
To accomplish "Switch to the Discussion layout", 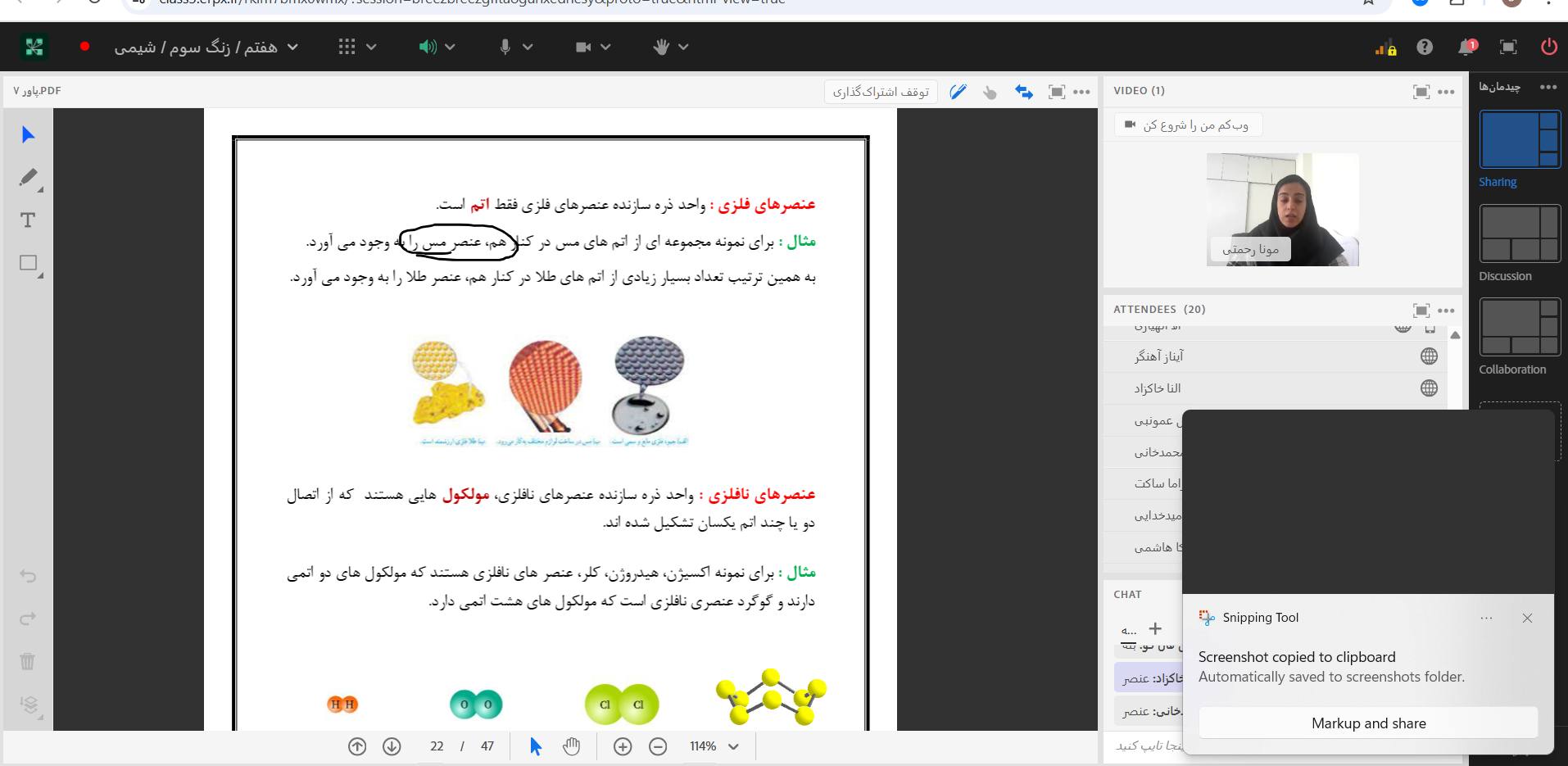I will pyautogui.click(x=1519, y=234).
